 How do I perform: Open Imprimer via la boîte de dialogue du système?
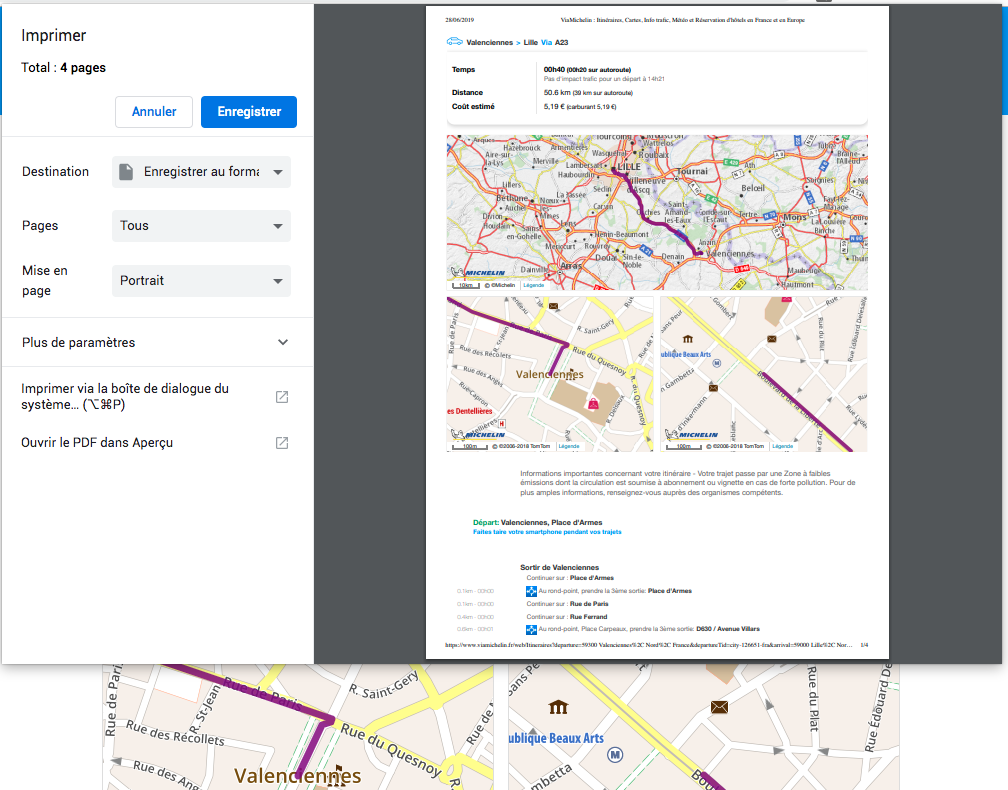click(157, 397)
